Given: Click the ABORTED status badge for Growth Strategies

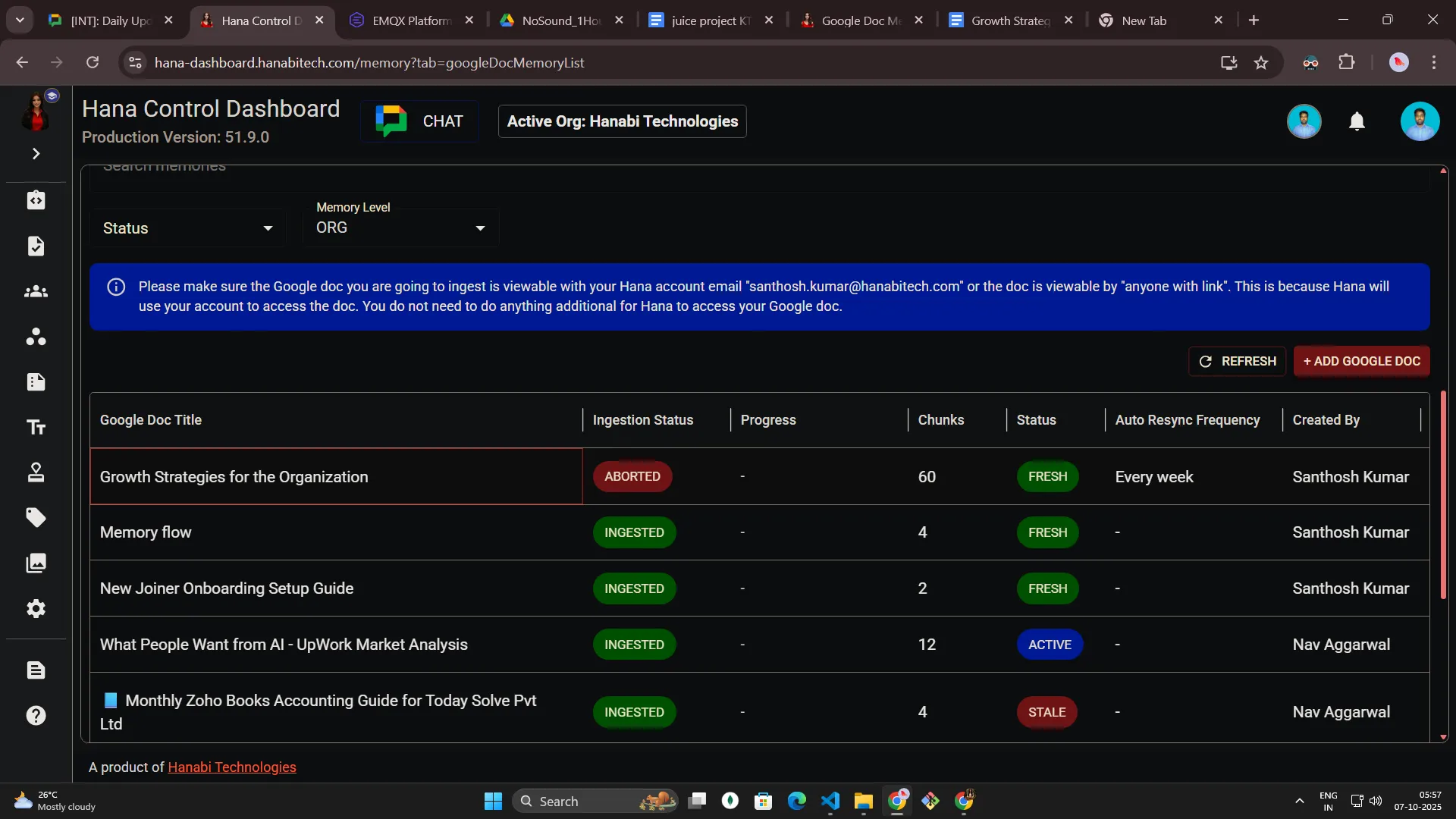Looking at the screenshot, I should pyautogui.click(x=632, y=476).
